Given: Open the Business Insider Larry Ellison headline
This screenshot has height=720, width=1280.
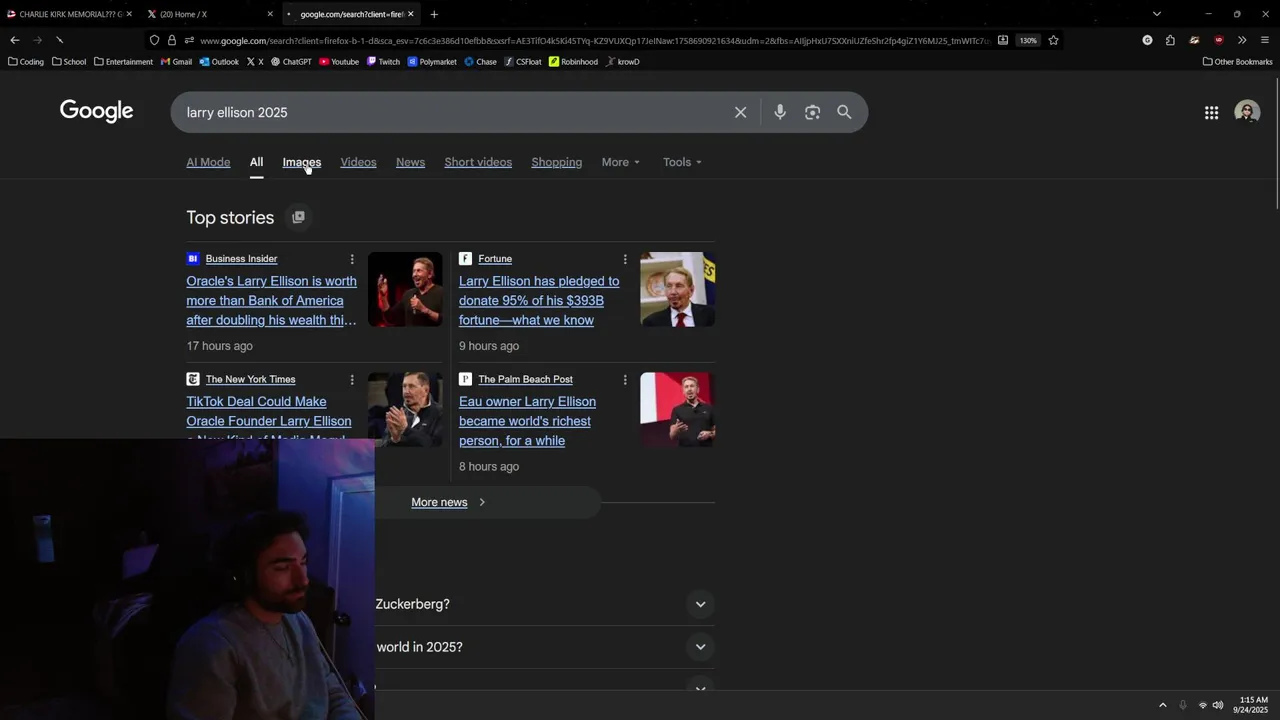Looking at the screenshot, I should (271, 301).
